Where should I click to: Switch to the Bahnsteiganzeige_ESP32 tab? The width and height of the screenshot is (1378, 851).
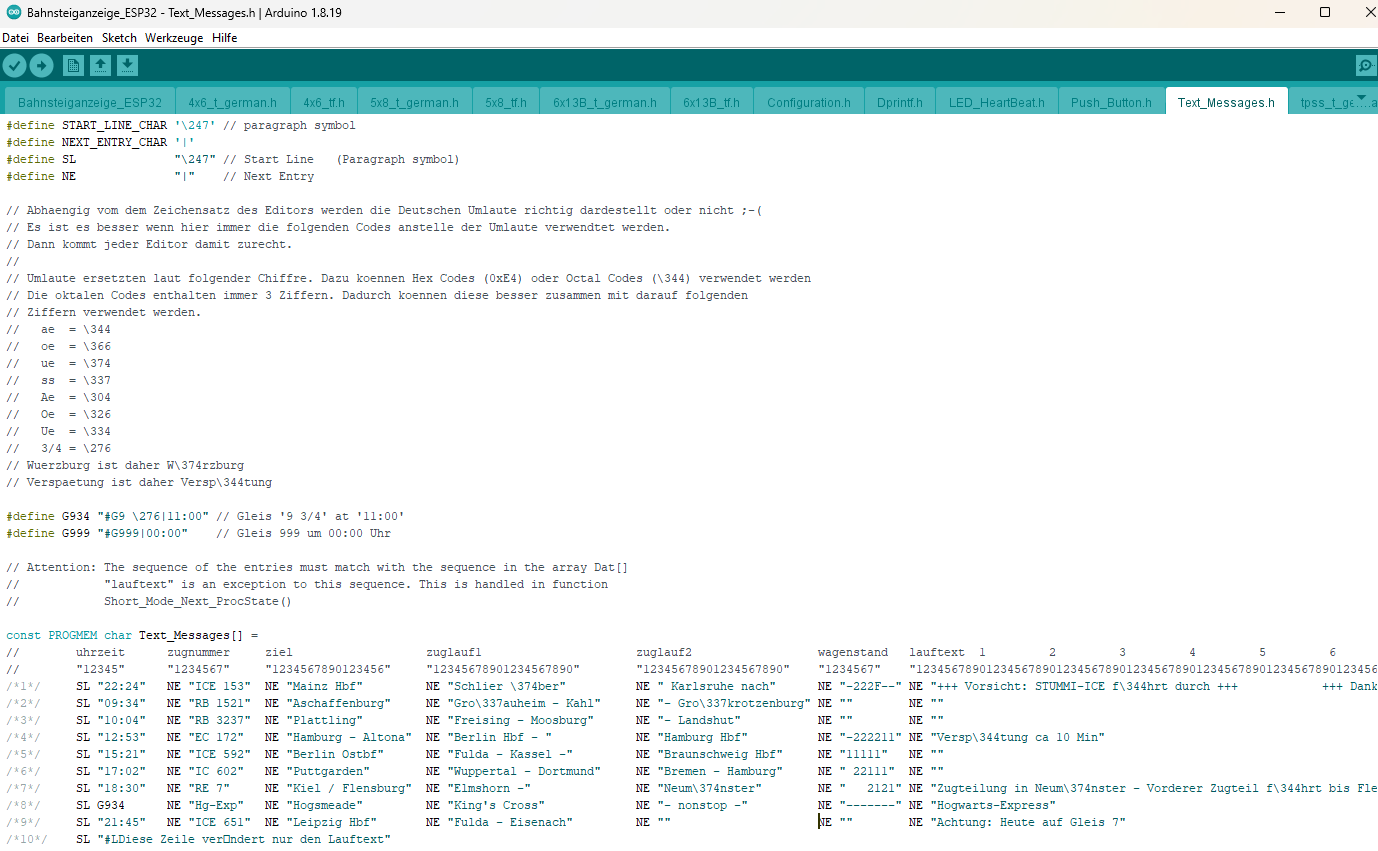pyautogui.click(x=90, y=102)
